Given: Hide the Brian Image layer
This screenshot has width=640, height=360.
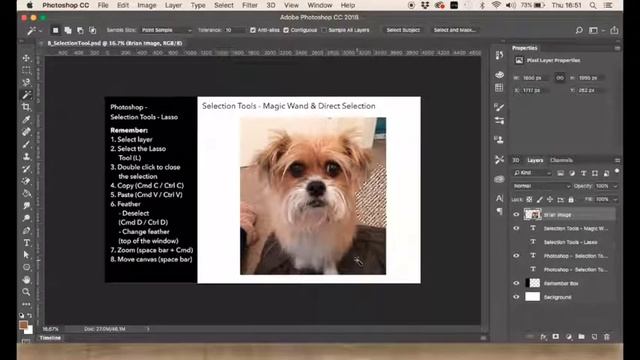Looking at the screenshot, I should 516,214.
